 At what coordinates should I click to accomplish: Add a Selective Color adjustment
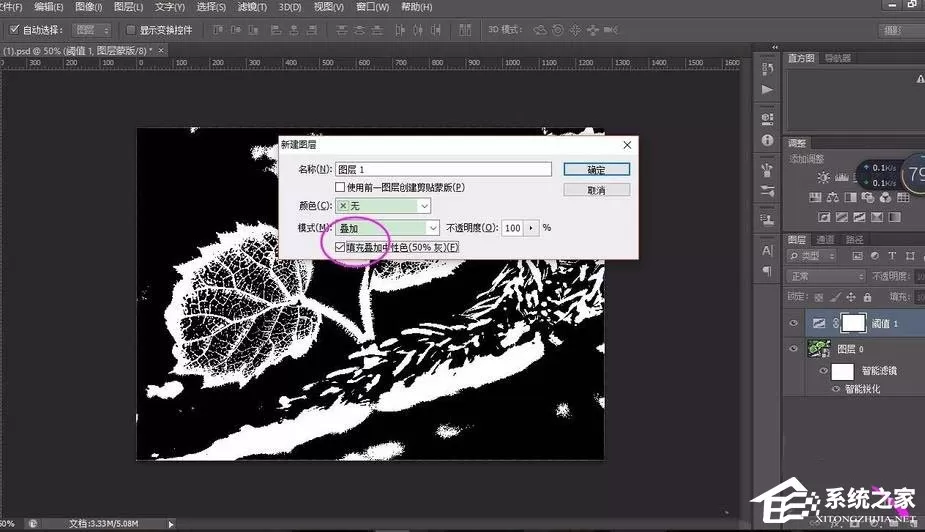click(877, 217)
